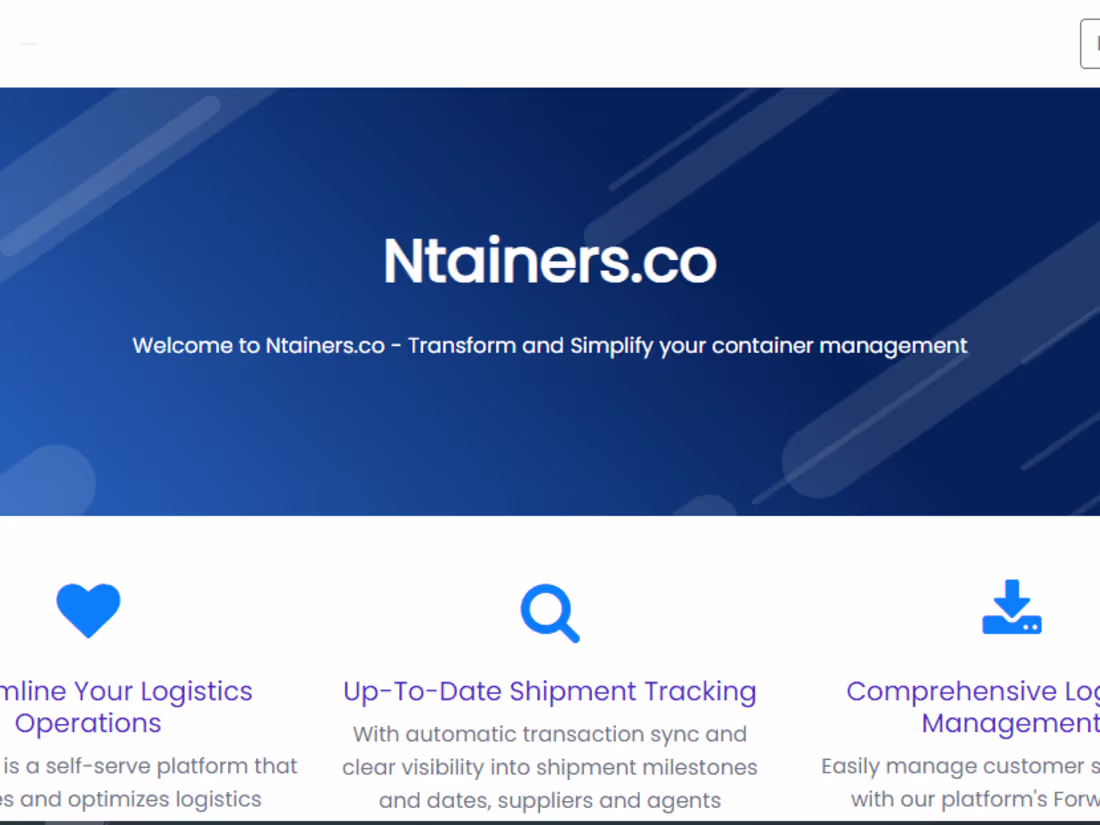This screenshot has height=825, width=1100.
Task: Click the word Operations under heart icon
Action: point(88,723)
